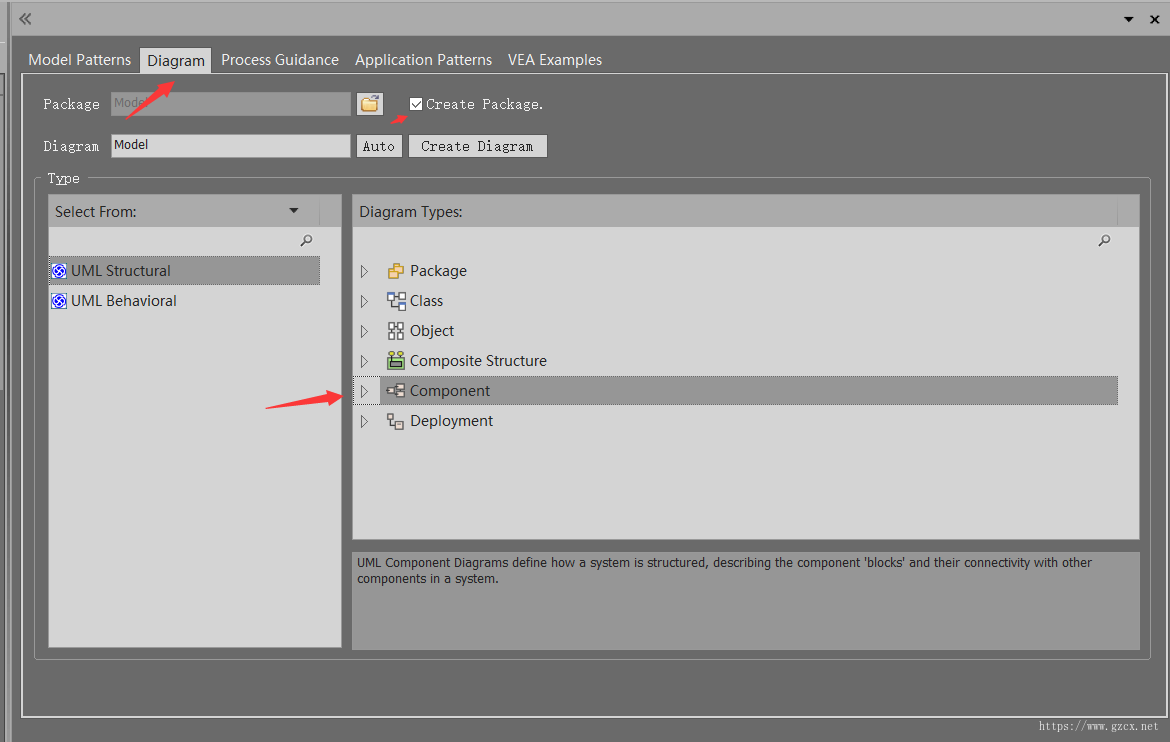1170x742 pixels.
Task: Collapse panel using double chevron icon
Action: point(25,19)
